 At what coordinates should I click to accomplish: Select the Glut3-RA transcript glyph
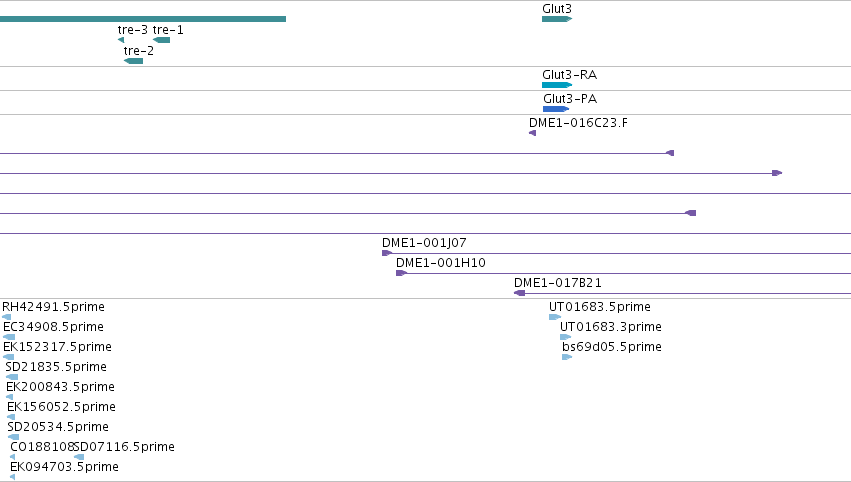[x=557, y=85]
